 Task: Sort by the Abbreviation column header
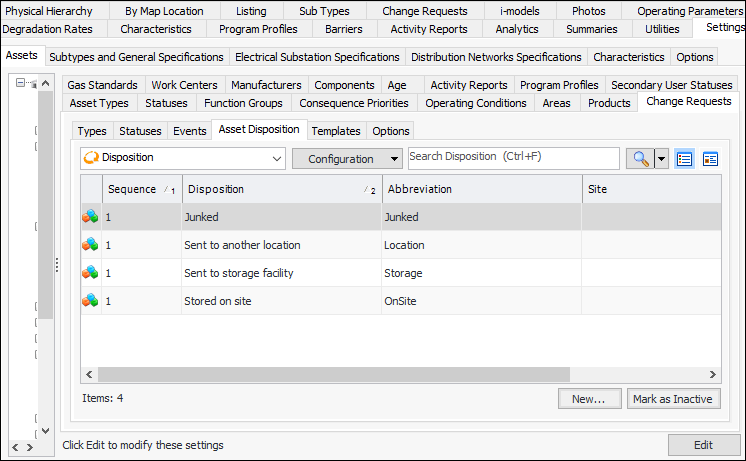pyautogui.click(x=480, y=189)
